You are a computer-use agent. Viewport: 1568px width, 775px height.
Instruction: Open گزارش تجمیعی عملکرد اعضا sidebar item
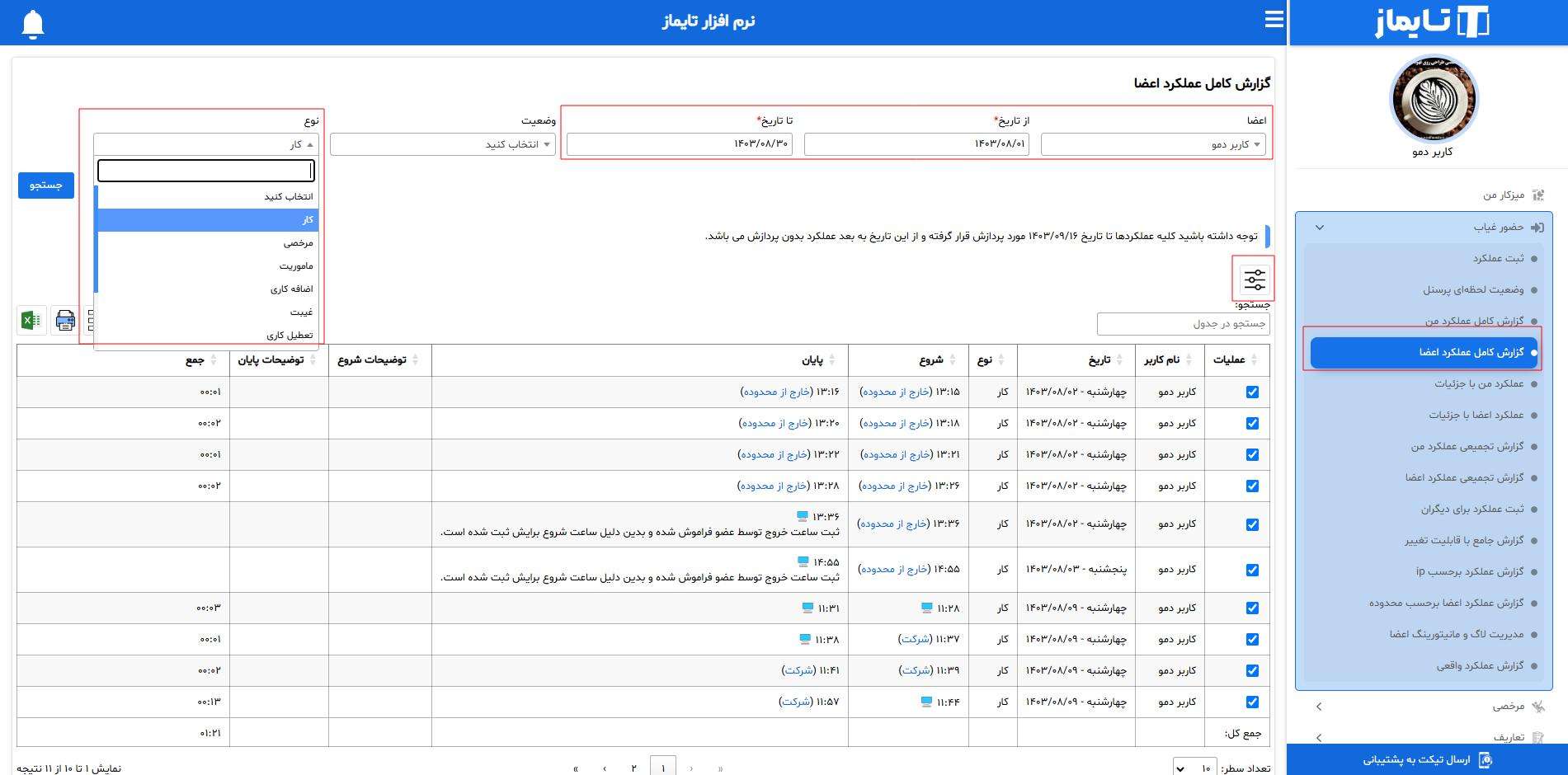point(1464,478)
